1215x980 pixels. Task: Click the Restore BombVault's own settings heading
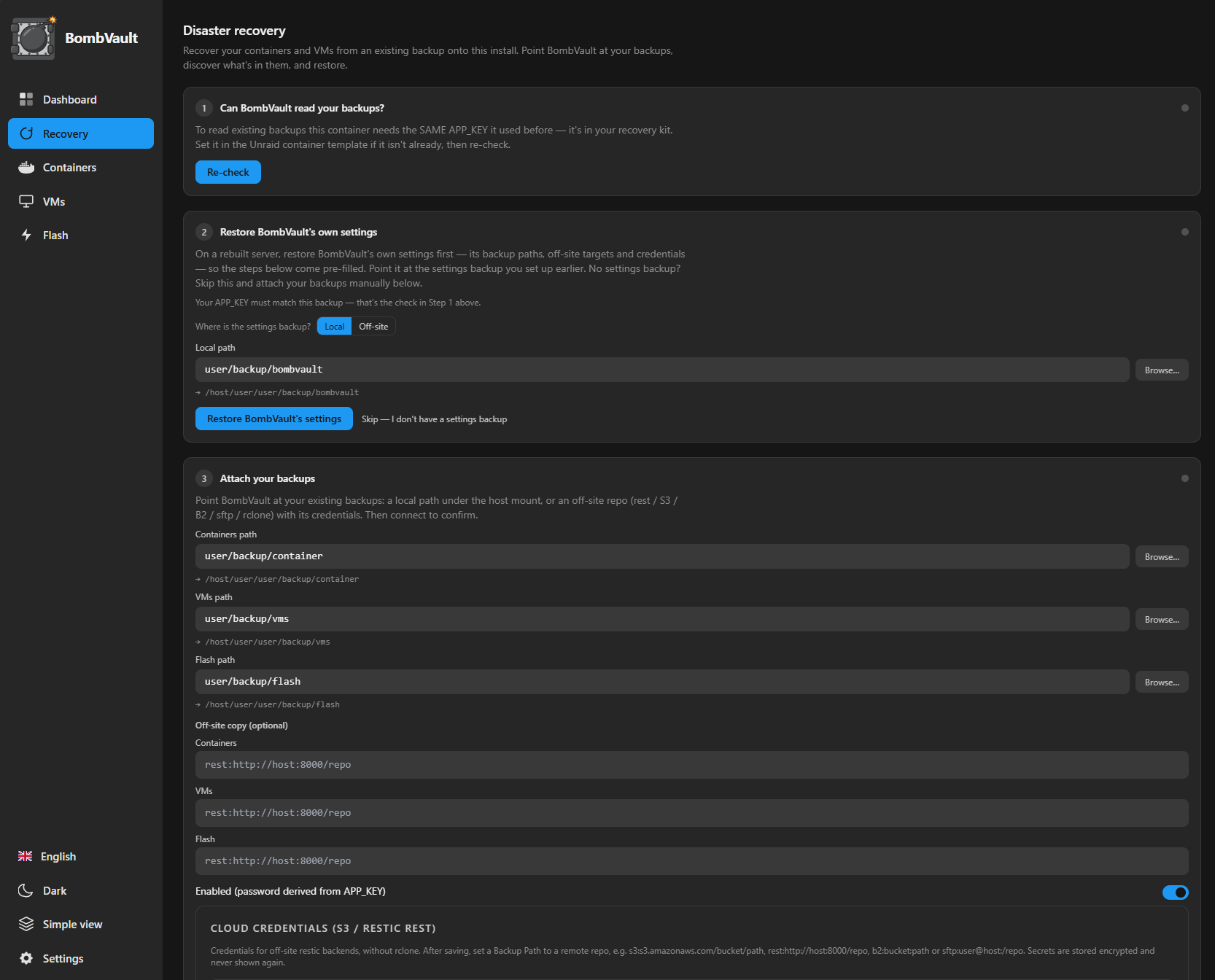(x=298, y=232)
